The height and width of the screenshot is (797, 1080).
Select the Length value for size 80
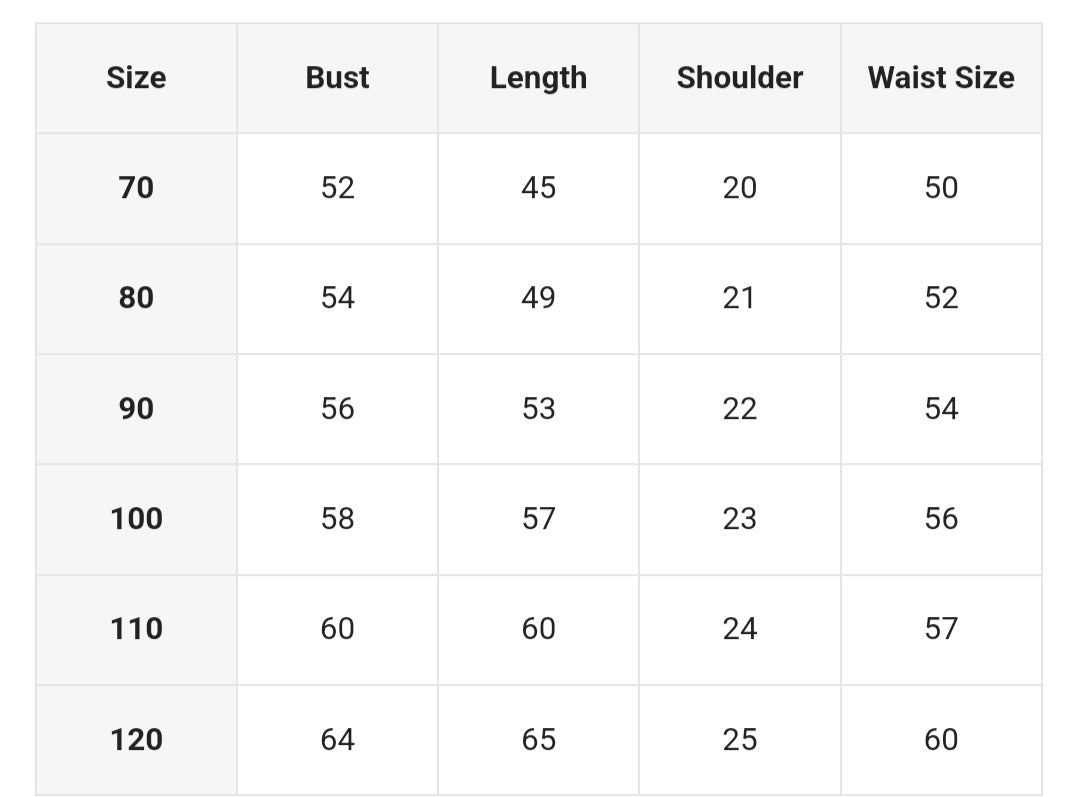tap(538, 298)
